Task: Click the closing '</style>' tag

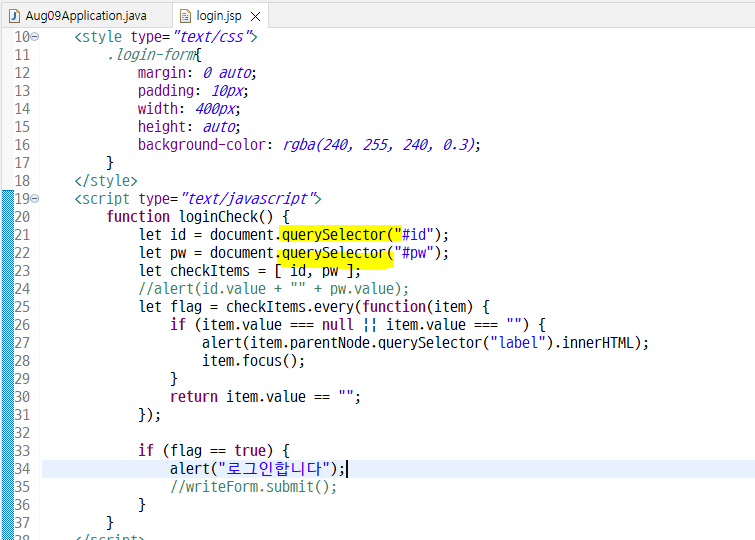Action: point(106,181)
